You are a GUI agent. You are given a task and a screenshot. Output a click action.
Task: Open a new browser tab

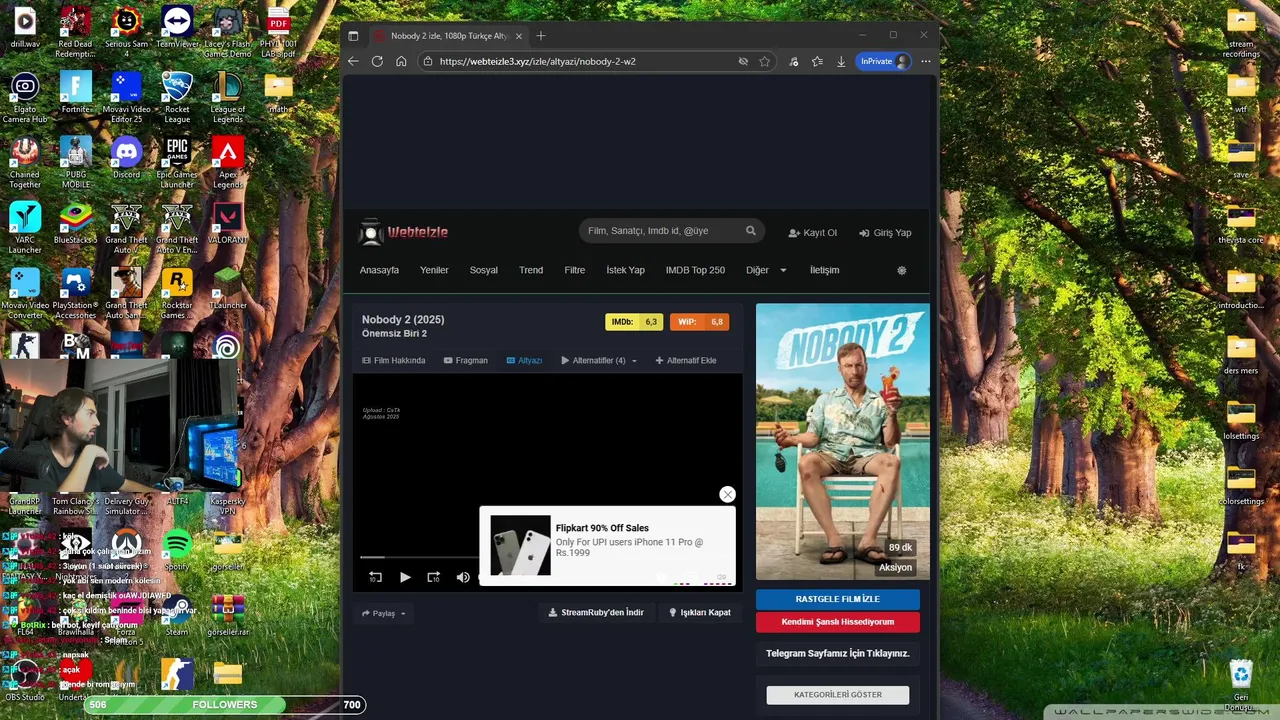[x=541, y=36]
